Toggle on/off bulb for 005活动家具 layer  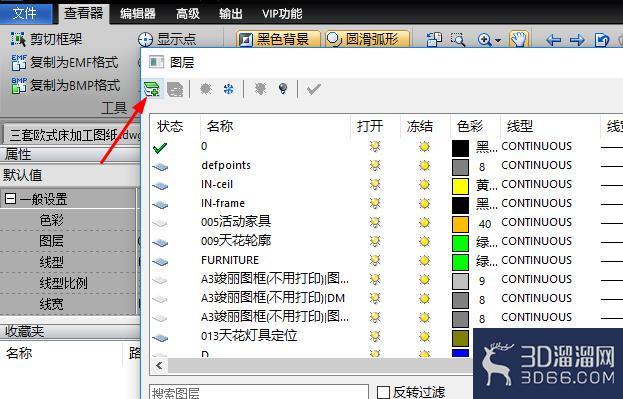tap(375, 222)
